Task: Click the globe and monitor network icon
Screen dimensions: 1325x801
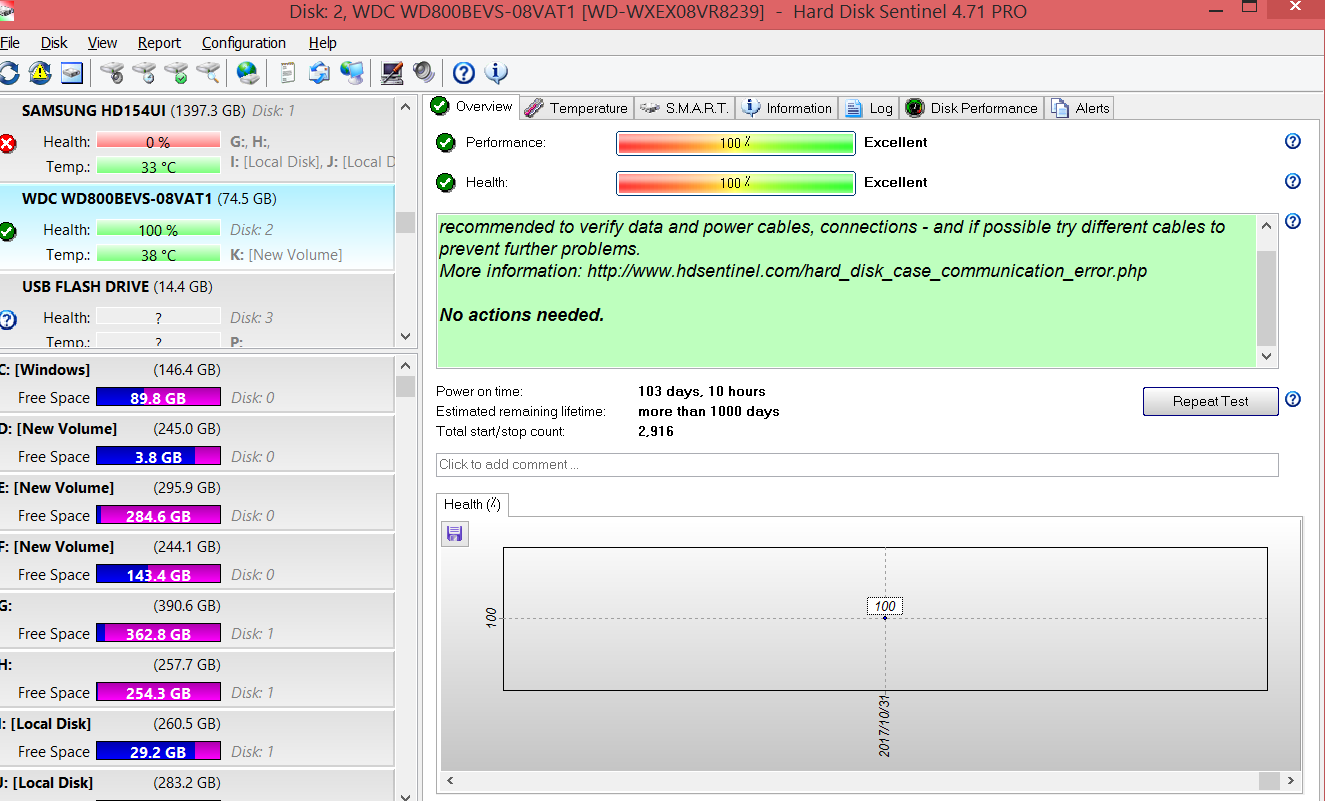Action: click(x=351, y=73)
